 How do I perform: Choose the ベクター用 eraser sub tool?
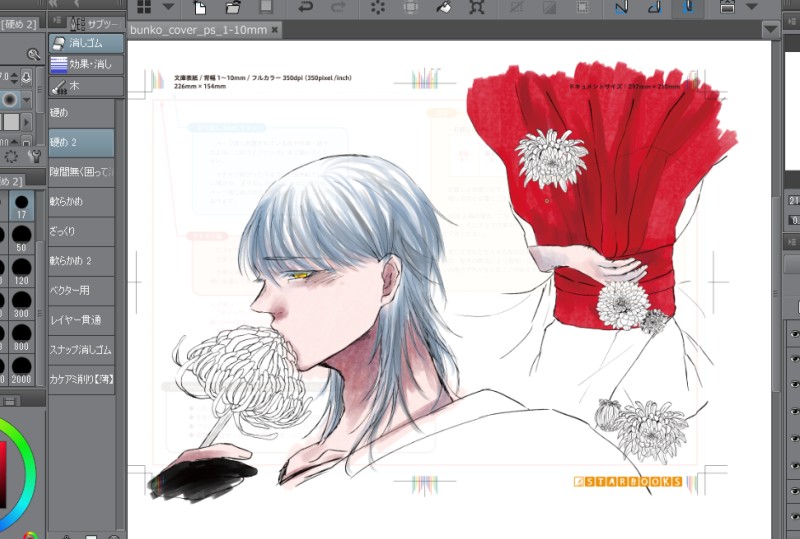click(x=81, y=290)
